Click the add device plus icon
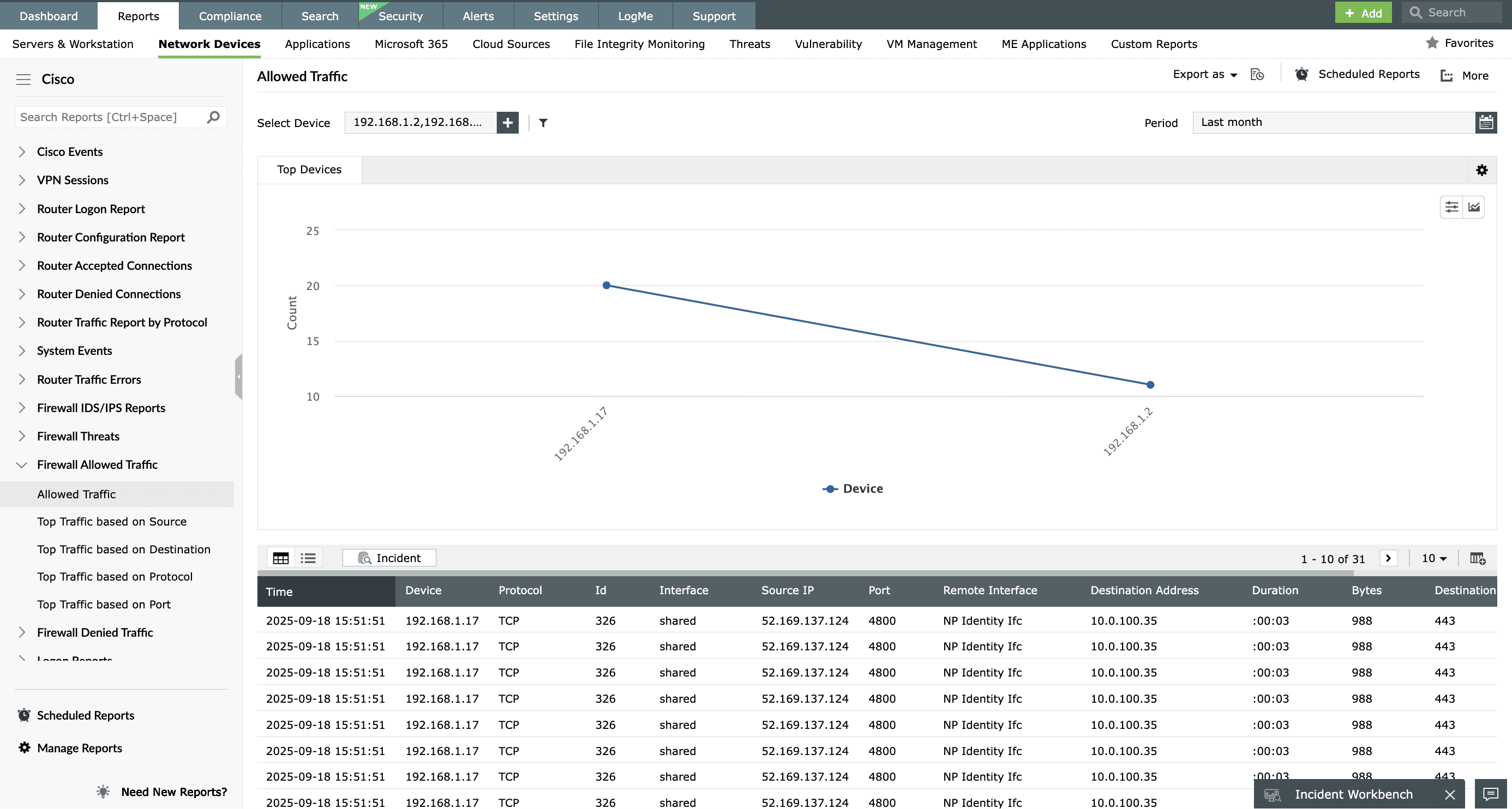 coord(507,123)
